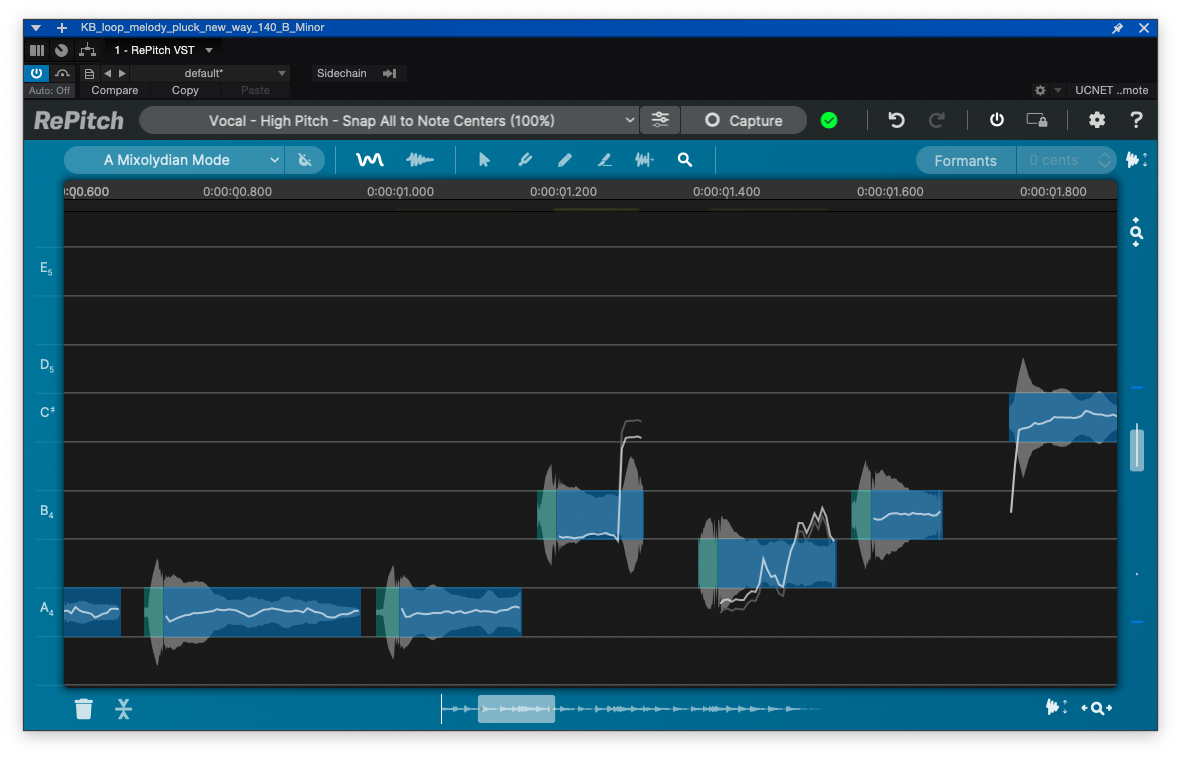Pin the plugin window
Image resolution: width=1181 pixels, height=758 pixels.
(1118, 28)
